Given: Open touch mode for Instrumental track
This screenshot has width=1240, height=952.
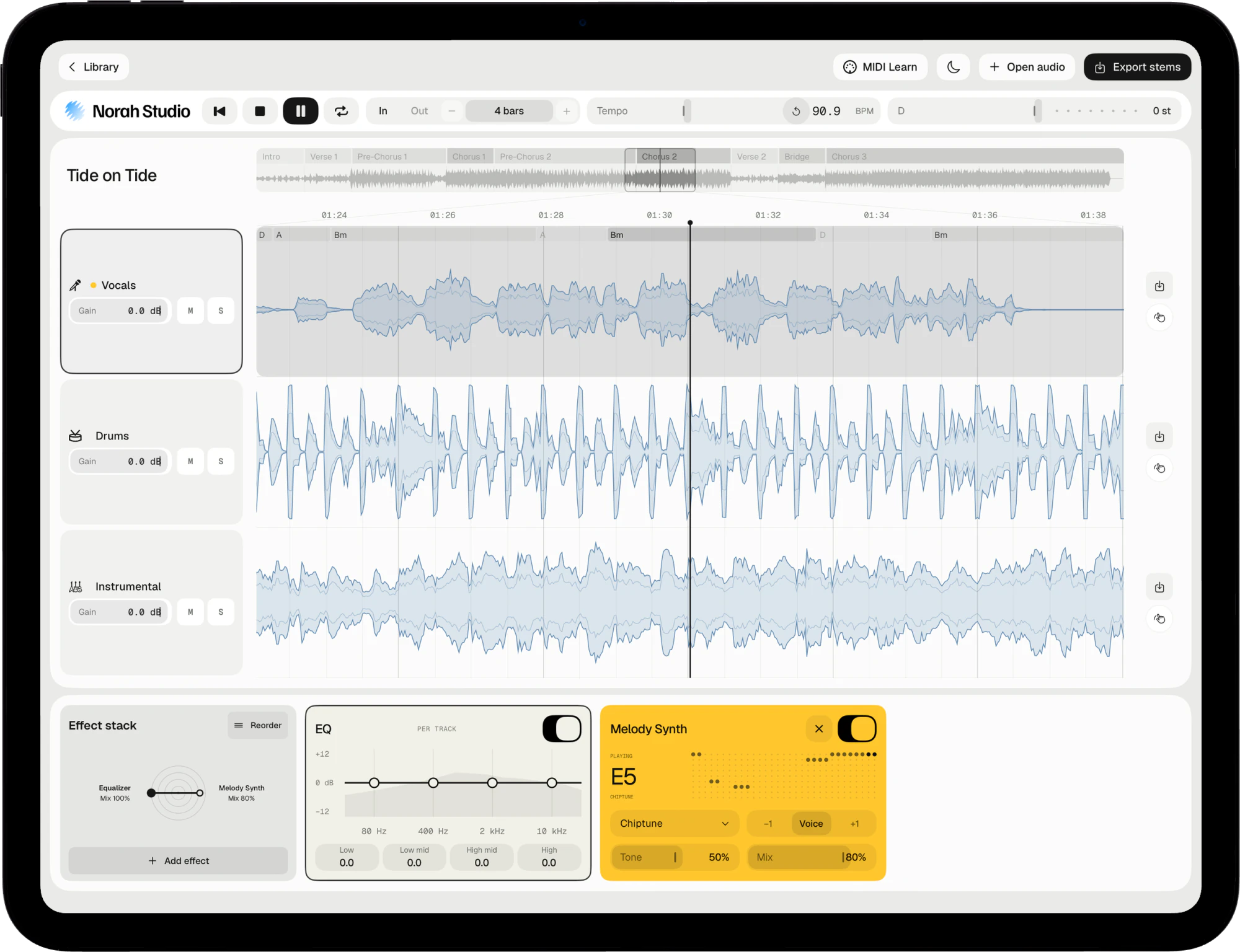Looking at the screenshot, I should 1159,619.
